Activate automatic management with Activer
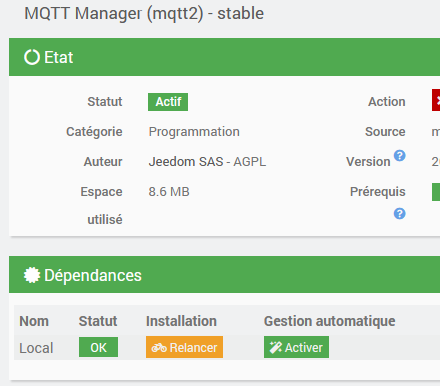This screenshot has height=386, width=440. [296, 347]
